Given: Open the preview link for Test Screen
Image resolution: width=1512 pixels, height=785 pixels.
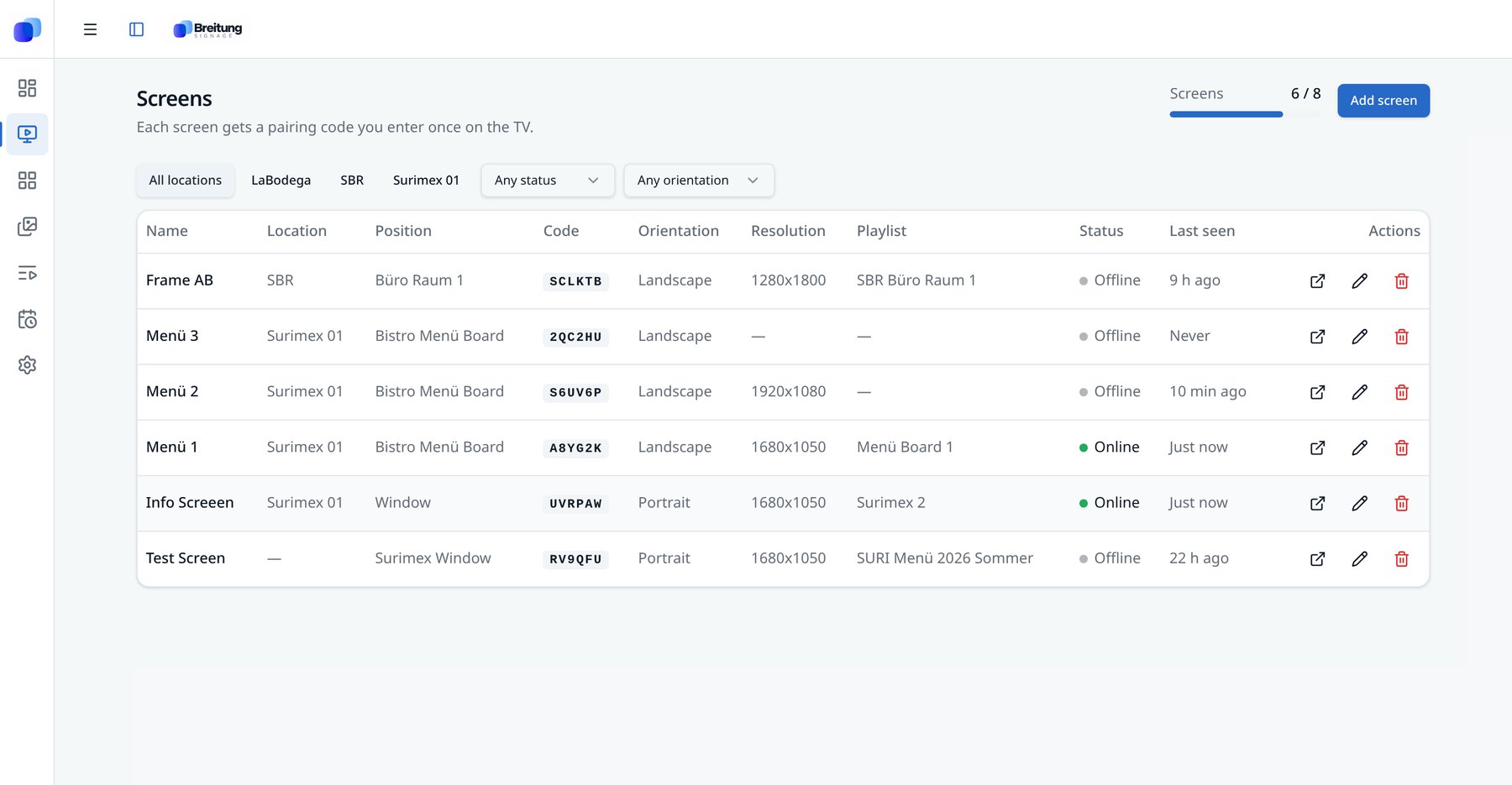Looking at the screenshot, I should 1317,558.
